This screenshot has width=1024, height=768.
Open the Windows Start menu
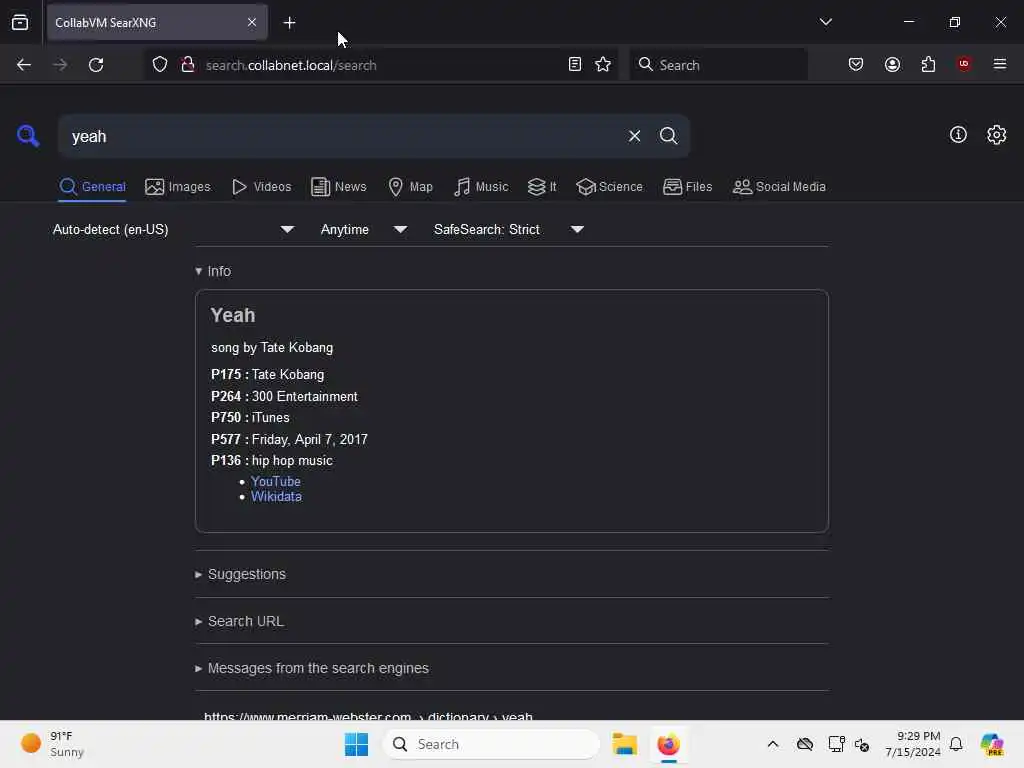(x=356, y=744)
